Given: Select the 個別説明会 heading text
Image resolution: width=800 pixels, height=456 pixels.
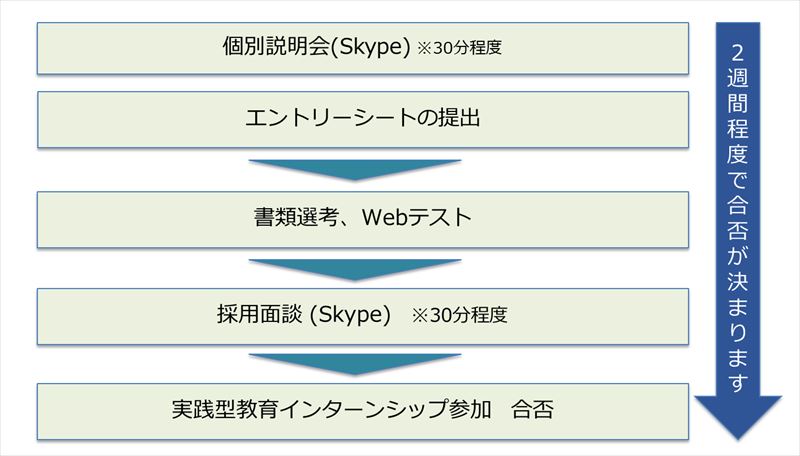Looking at the screenshot, I should pos(276,46).
